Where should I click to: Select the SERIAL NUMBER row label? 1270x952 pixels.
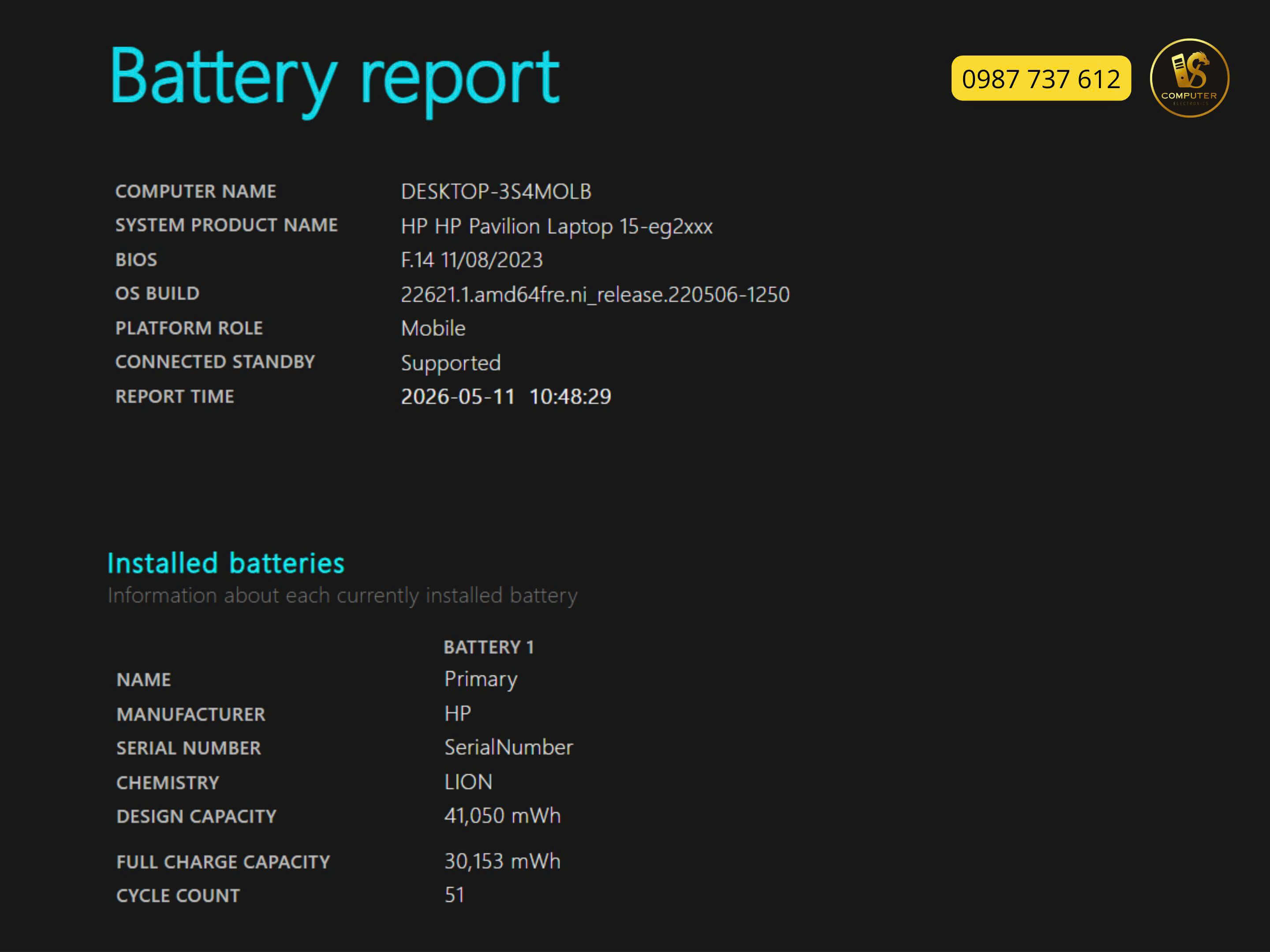tap(188, 748)
